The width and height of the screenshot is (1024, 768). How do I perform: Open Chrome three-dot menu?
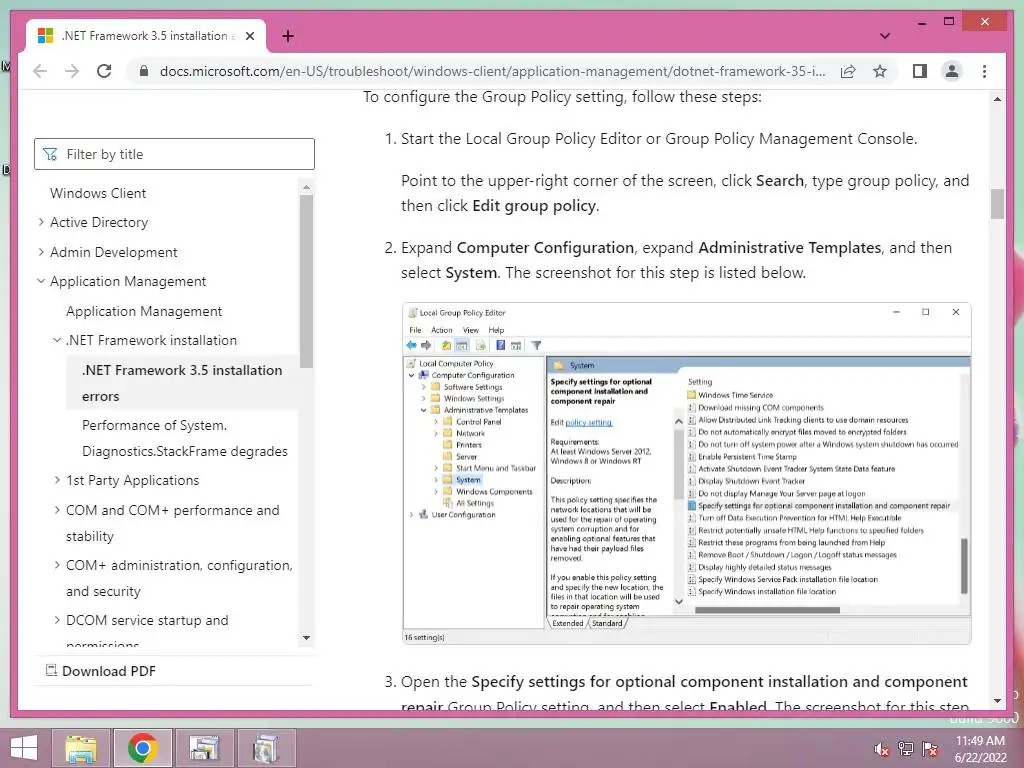click(984, 71)
